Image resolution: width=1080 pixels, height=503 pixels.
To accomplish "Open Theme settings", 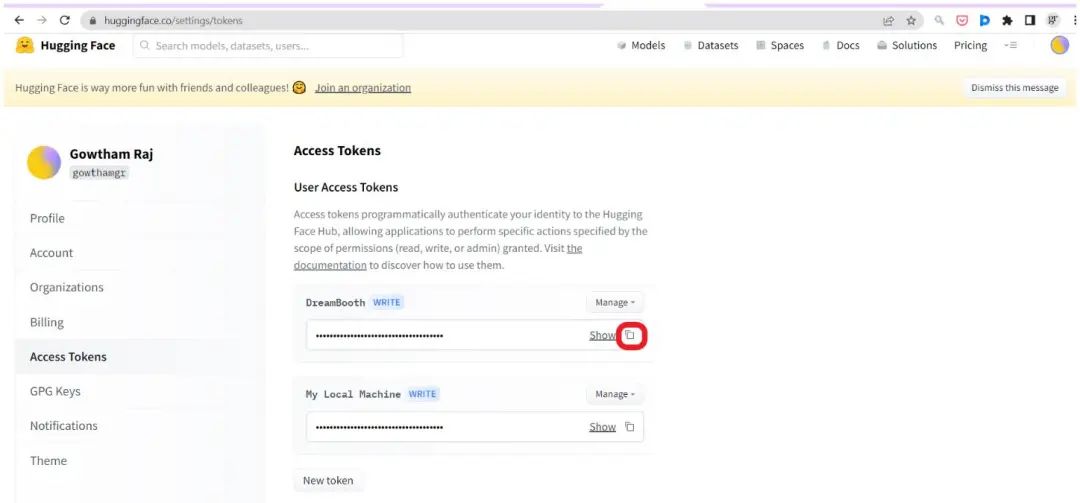I will 48,461.
